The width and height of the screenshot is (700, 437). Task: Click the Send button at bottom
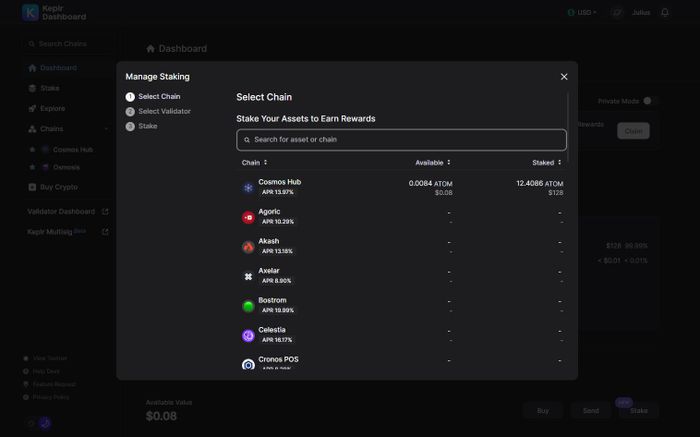coord(591,411)
